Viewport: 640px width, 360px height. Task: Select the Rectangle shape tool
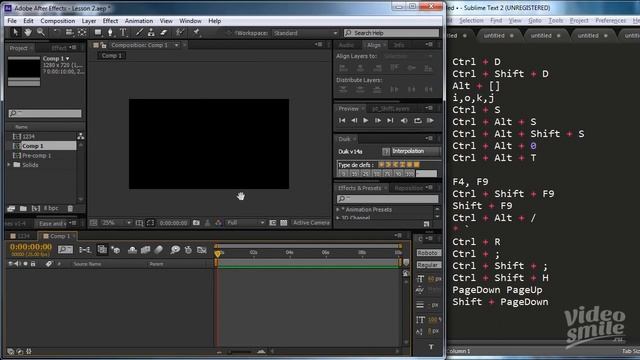98,33
